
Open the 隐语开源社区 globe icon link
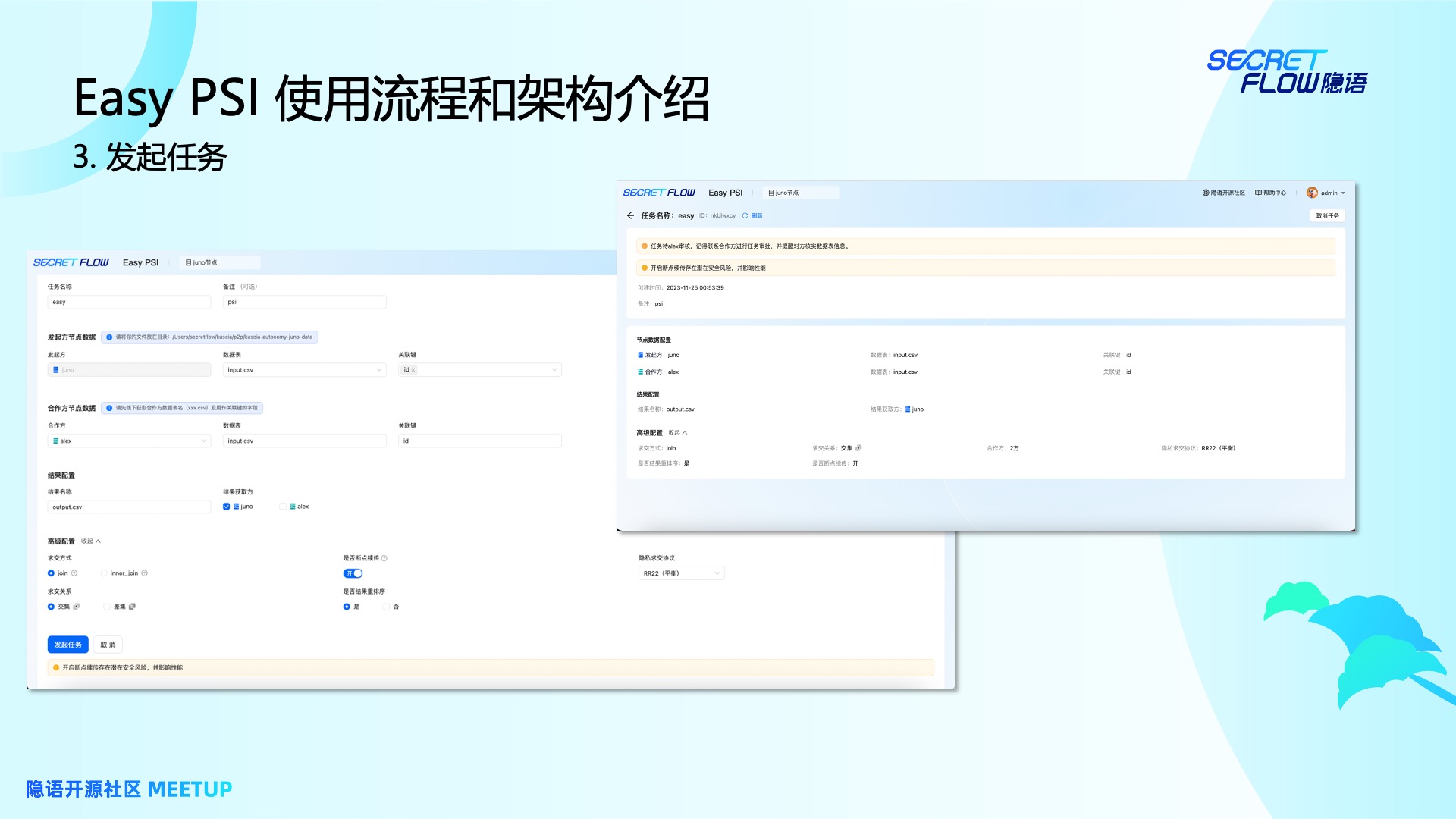point(1206,193)
